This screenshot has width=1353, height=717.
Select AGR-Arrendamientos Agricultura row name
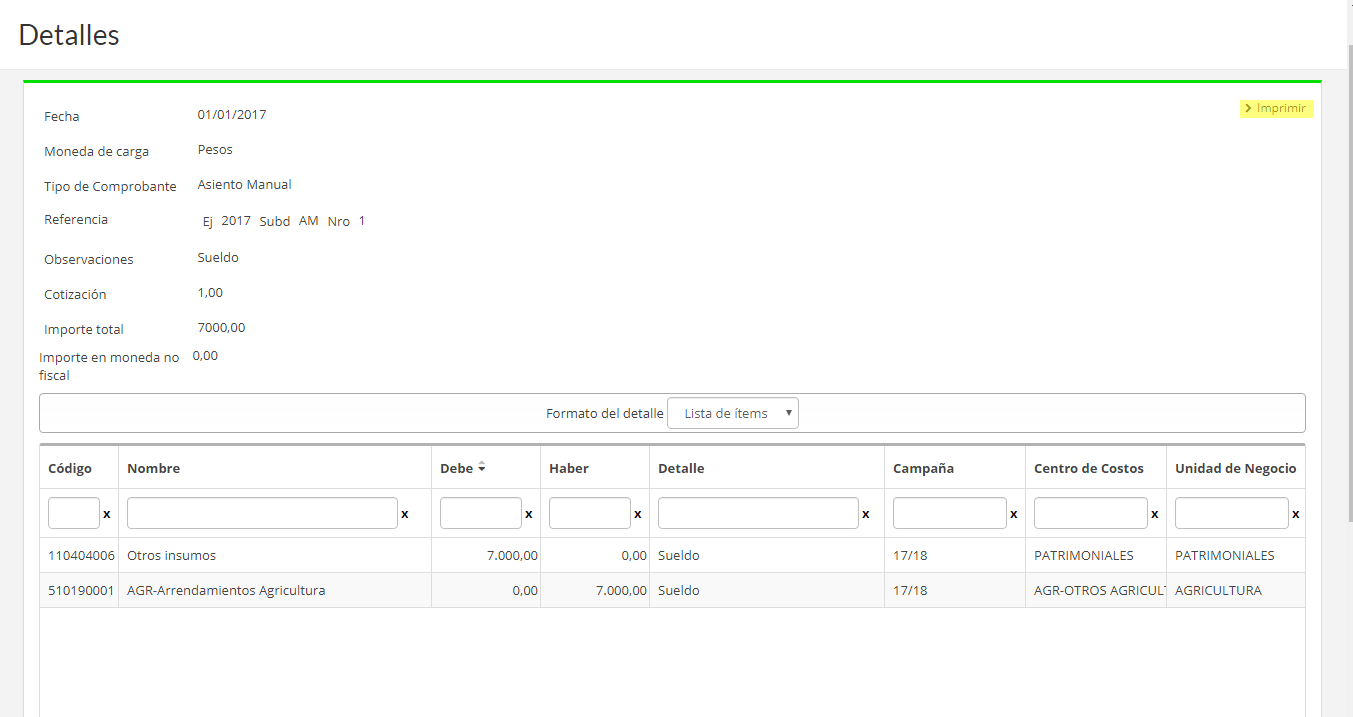tap(226, 590)
